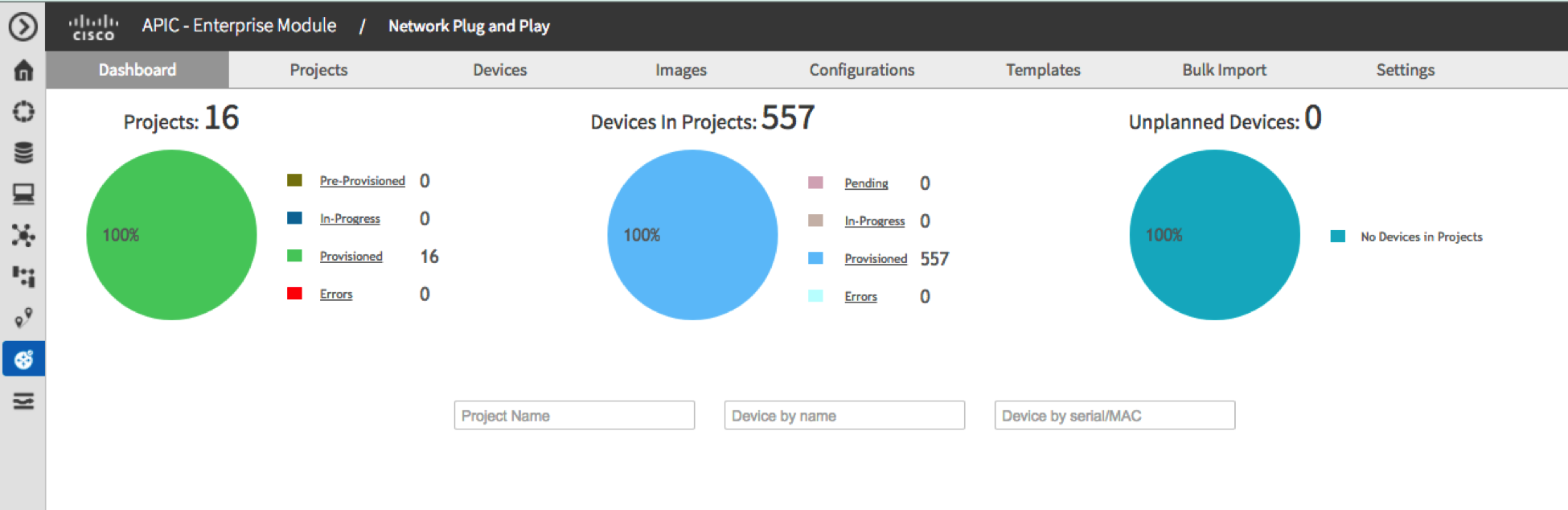This screenshot has height=510, width=1568.
Task: Click the Provisioned devices link
Action: pyautogui.click(x=876, y=259)
